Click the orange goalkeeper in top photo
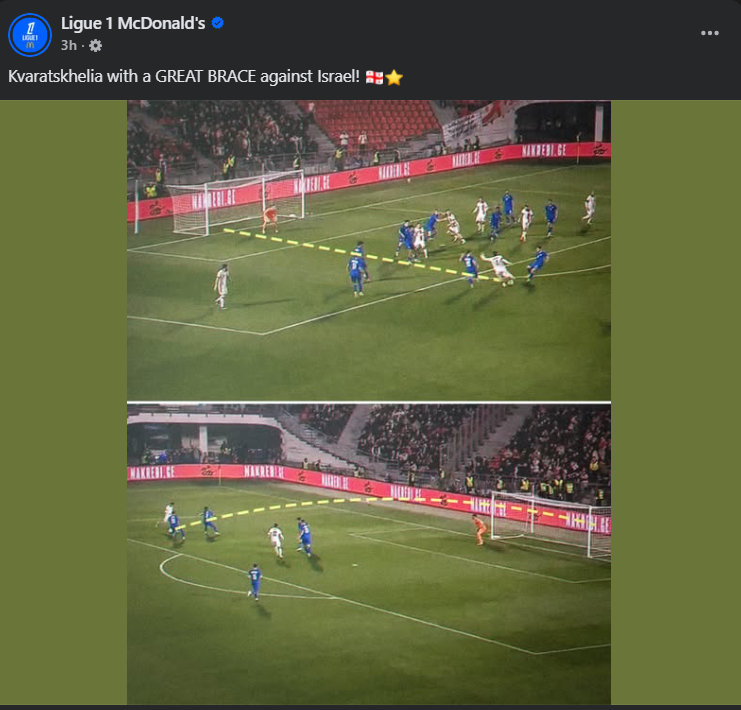The width and height of the screenshot is (741, 710). pyautogui.click(x=270, y=218)
